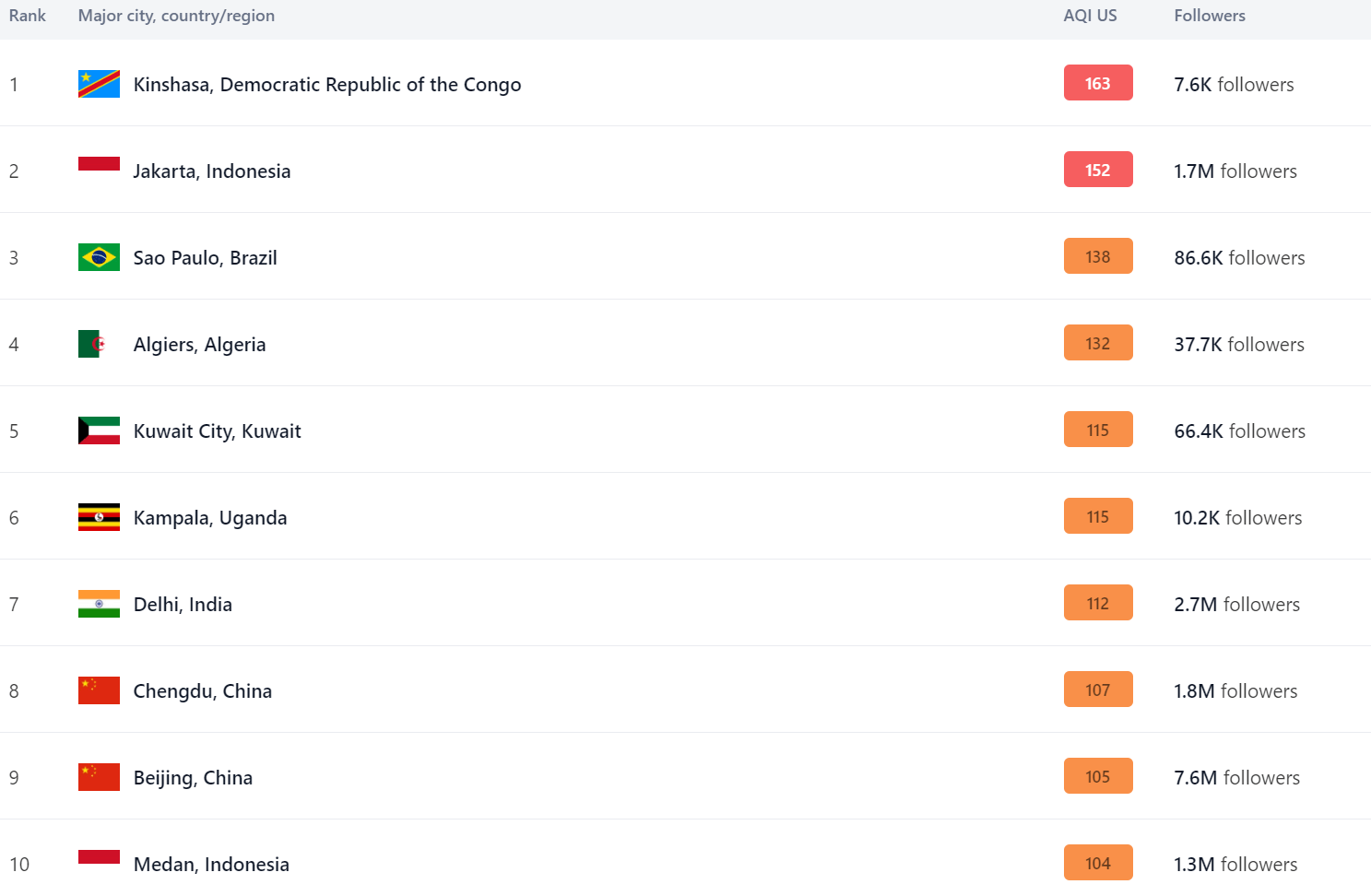This screenshot has width=1371, height=896.
Task: Select the orange 138 AQI badge
Action: click(1098, 256)
